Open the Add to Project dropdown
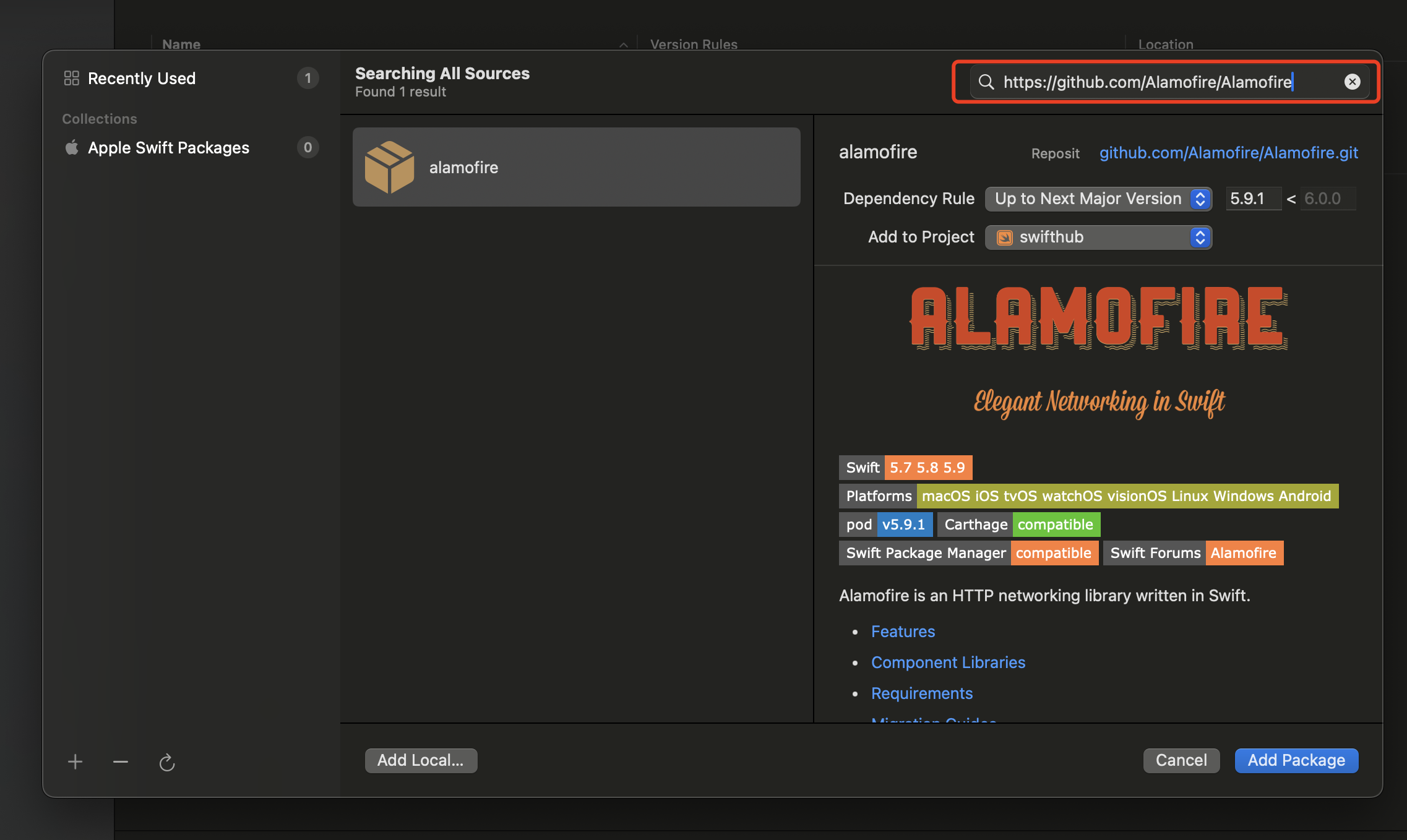Image resolution: width=1407 pixels, height=840 pixels. click(x=1098, y=237)
